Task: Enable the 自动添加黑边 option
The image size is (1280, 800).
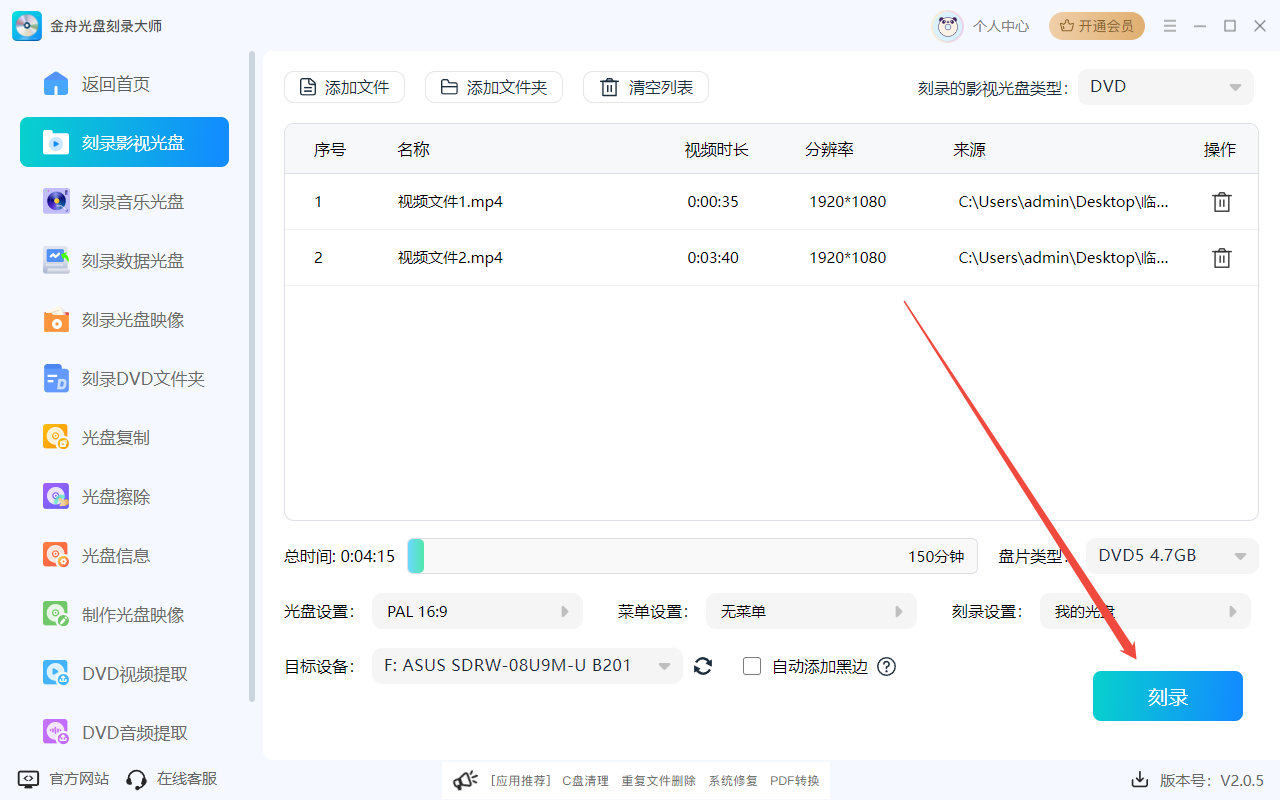Action: tap(752, 666)
